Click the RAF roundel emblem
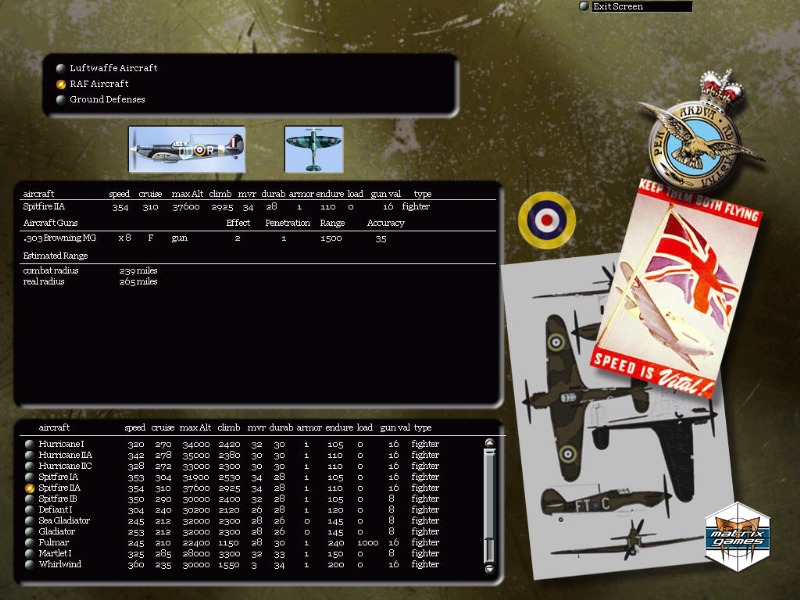This screenshot has width=800, height=600. [546, 219]
